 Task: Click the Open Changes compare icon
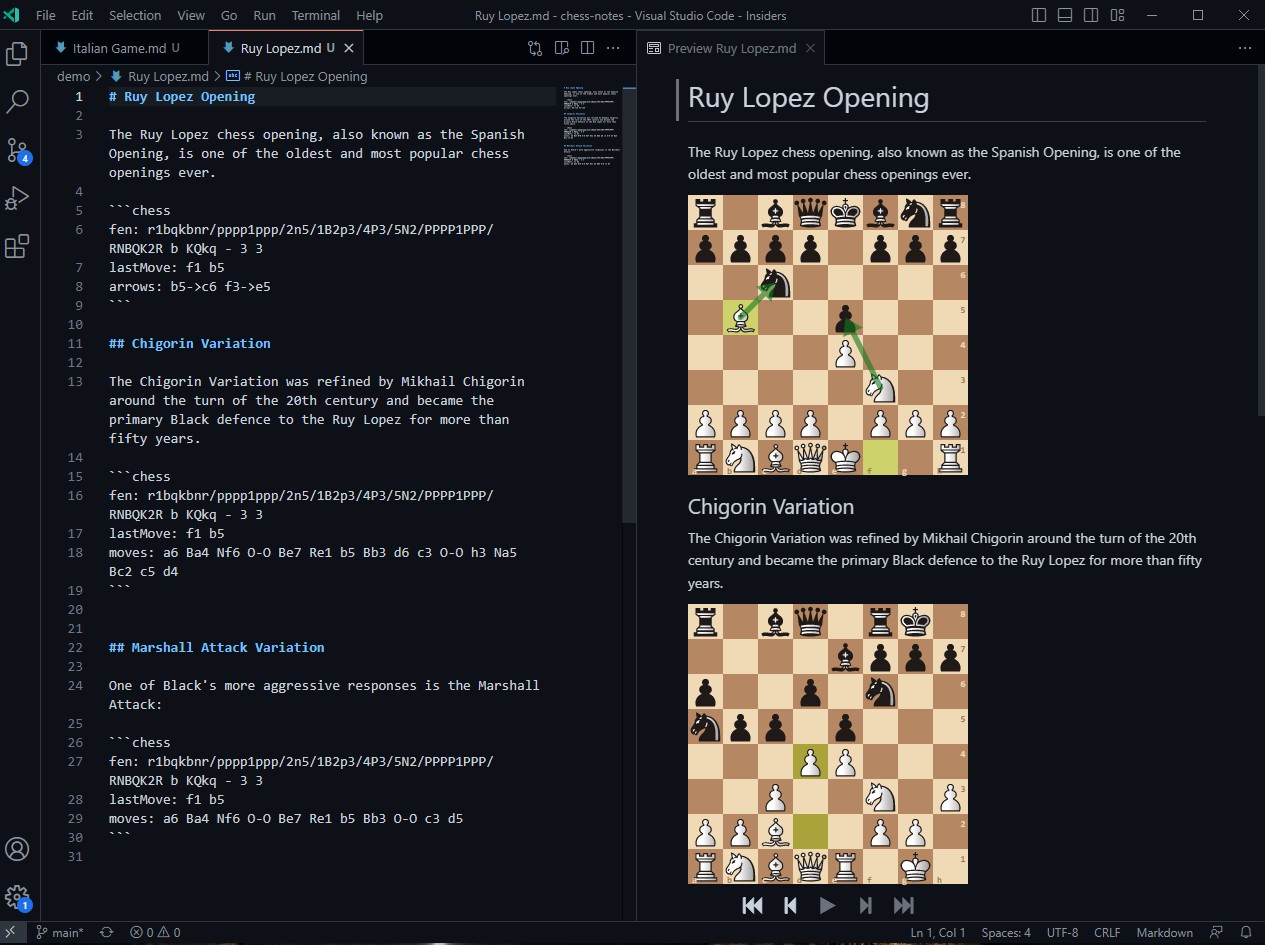coord(536,48)
